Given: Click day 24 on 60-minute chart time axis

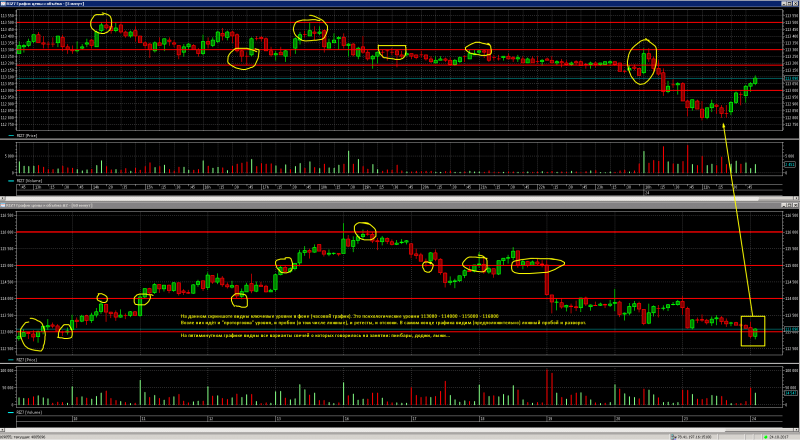Looking at the screenshot, I should click(x=753, y=419).
